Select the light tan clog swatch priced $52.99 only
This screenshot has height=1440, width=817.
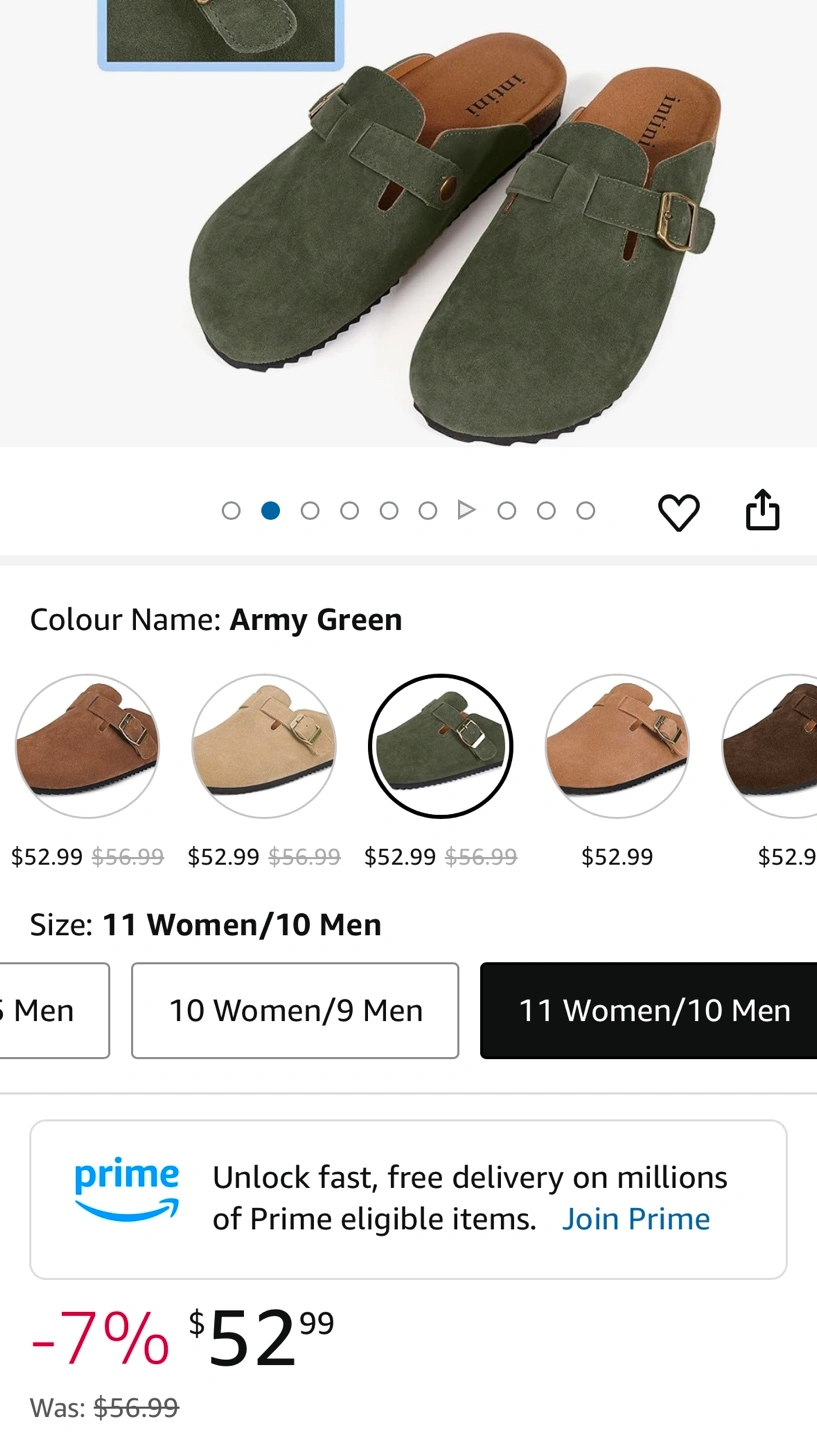[x=617, y=746]
